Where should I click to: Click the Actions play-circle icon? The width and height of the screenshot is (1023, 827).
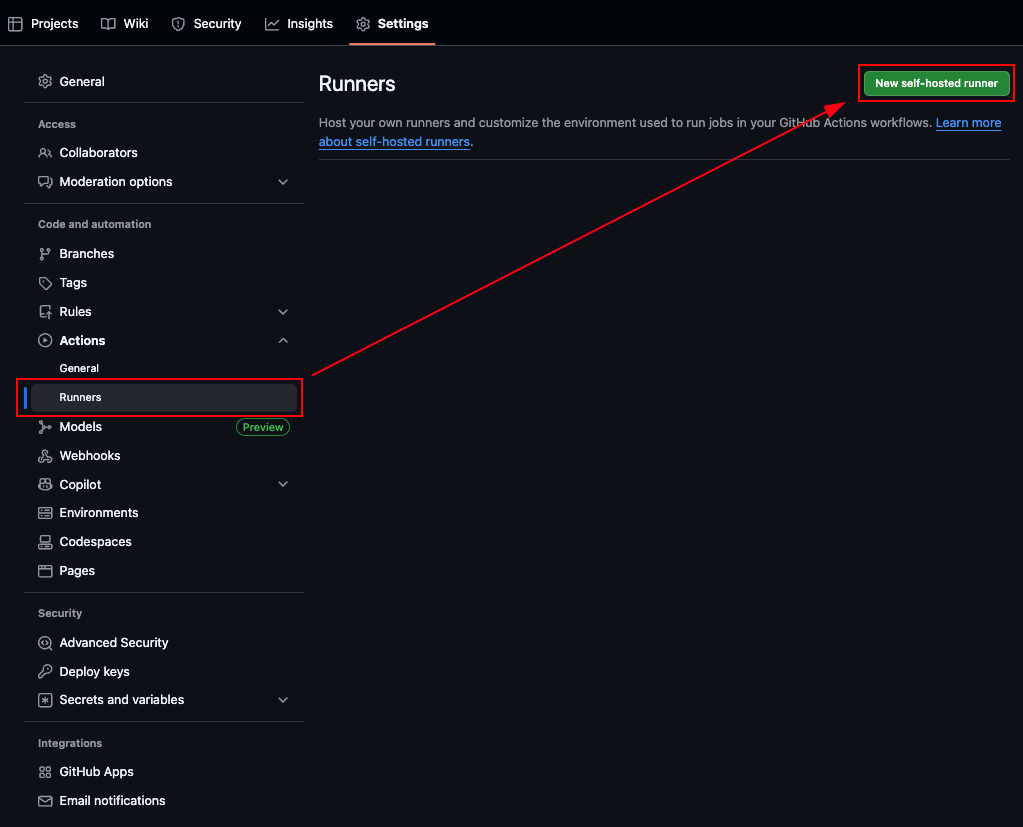pyautogui.click(x=45, y=340)
